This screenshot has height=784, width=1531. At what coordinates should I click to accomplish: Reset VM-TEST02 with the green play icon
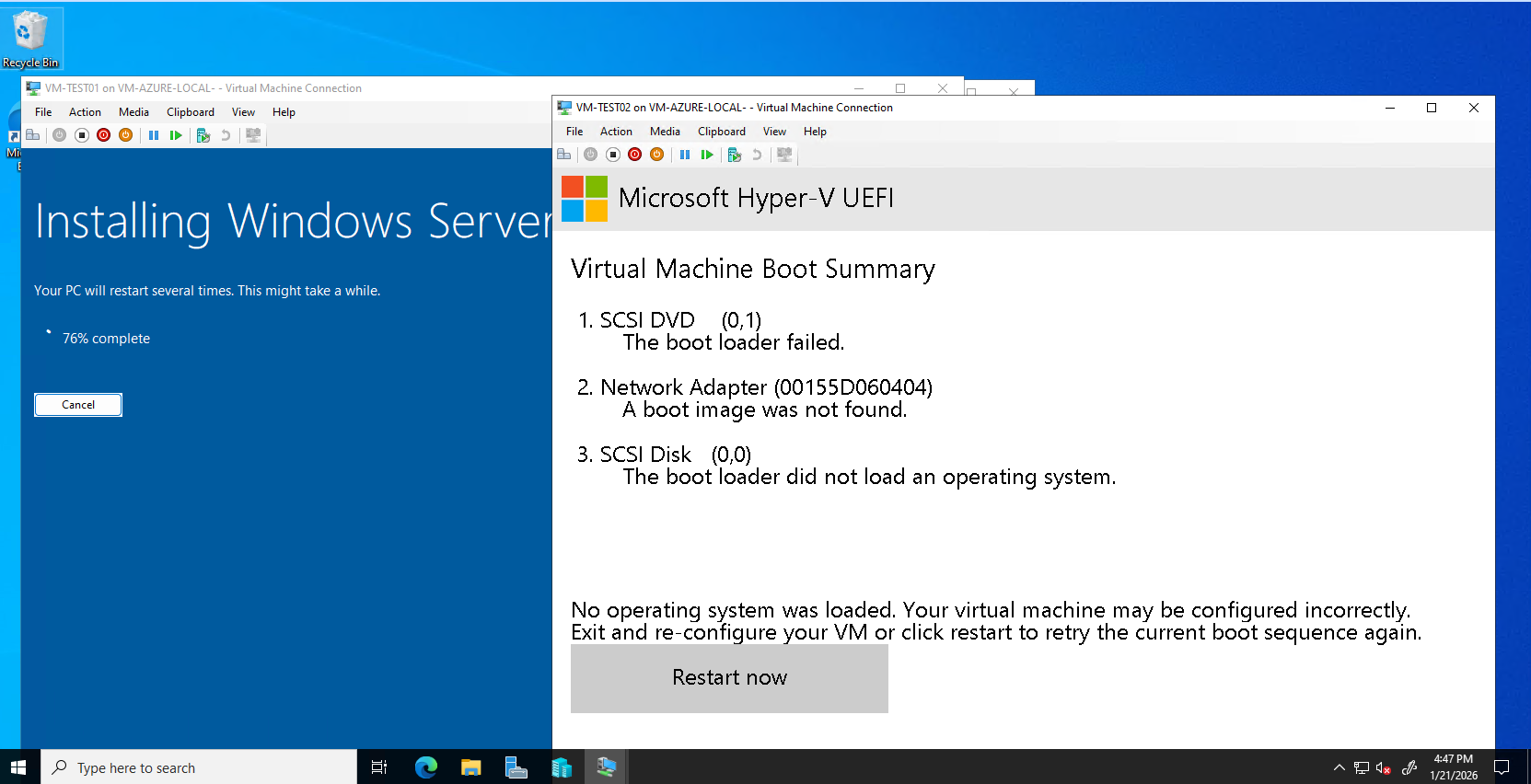click(707, 155)
